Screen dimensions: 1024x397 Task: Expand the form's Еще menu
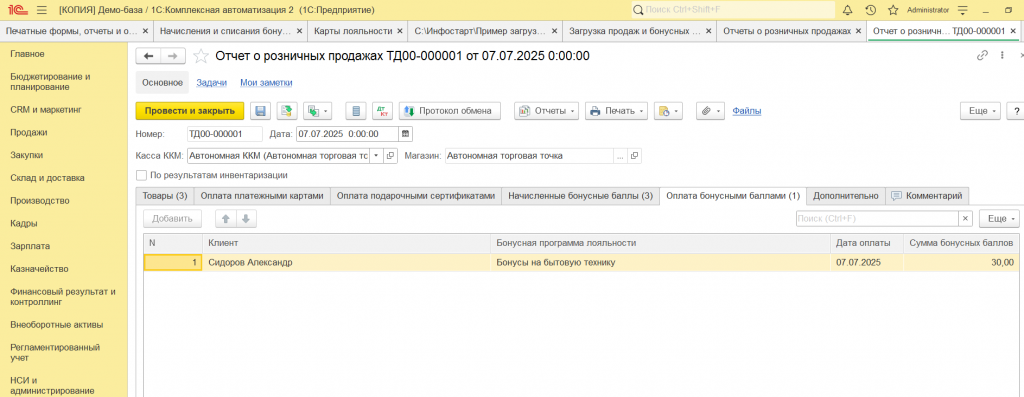point(980,111)
